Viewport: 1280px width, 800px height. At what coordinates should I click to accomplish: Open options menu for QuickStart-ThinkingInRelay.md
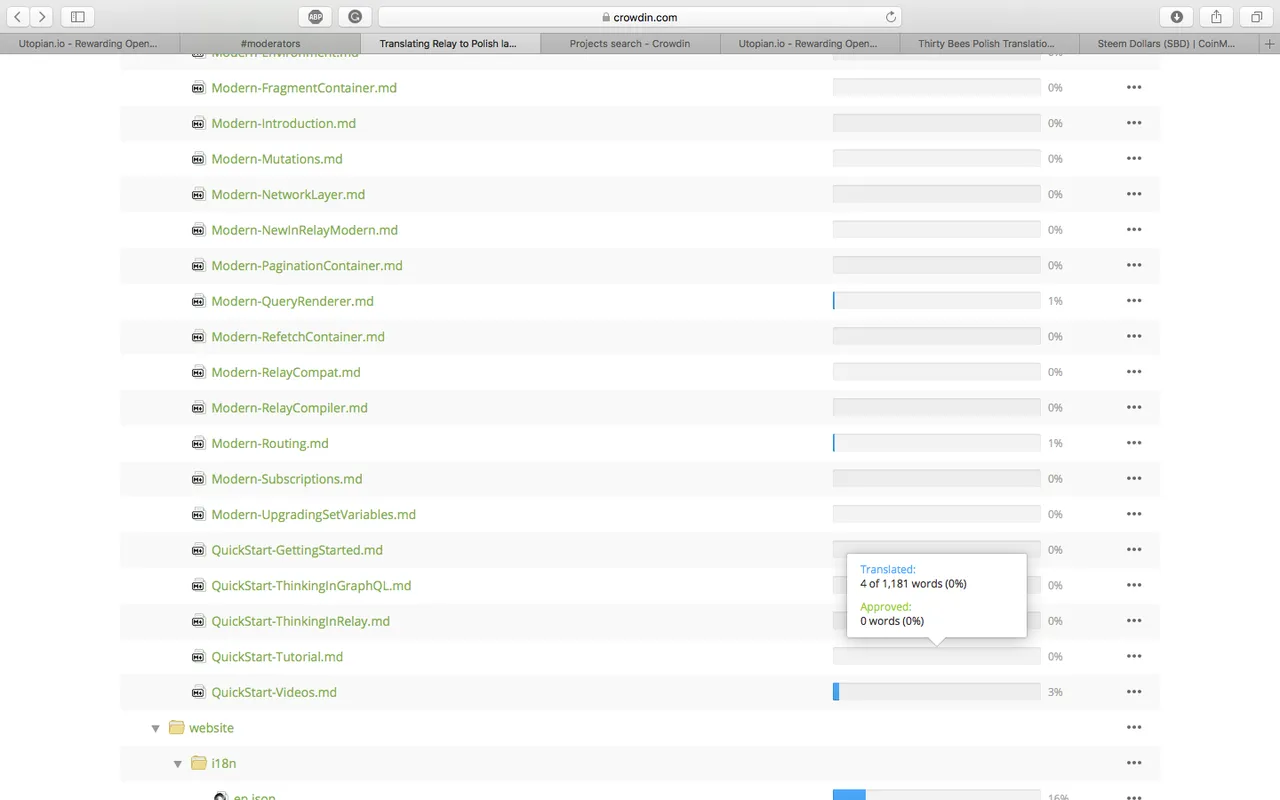pyautogui.click(x=1134, y=621)
